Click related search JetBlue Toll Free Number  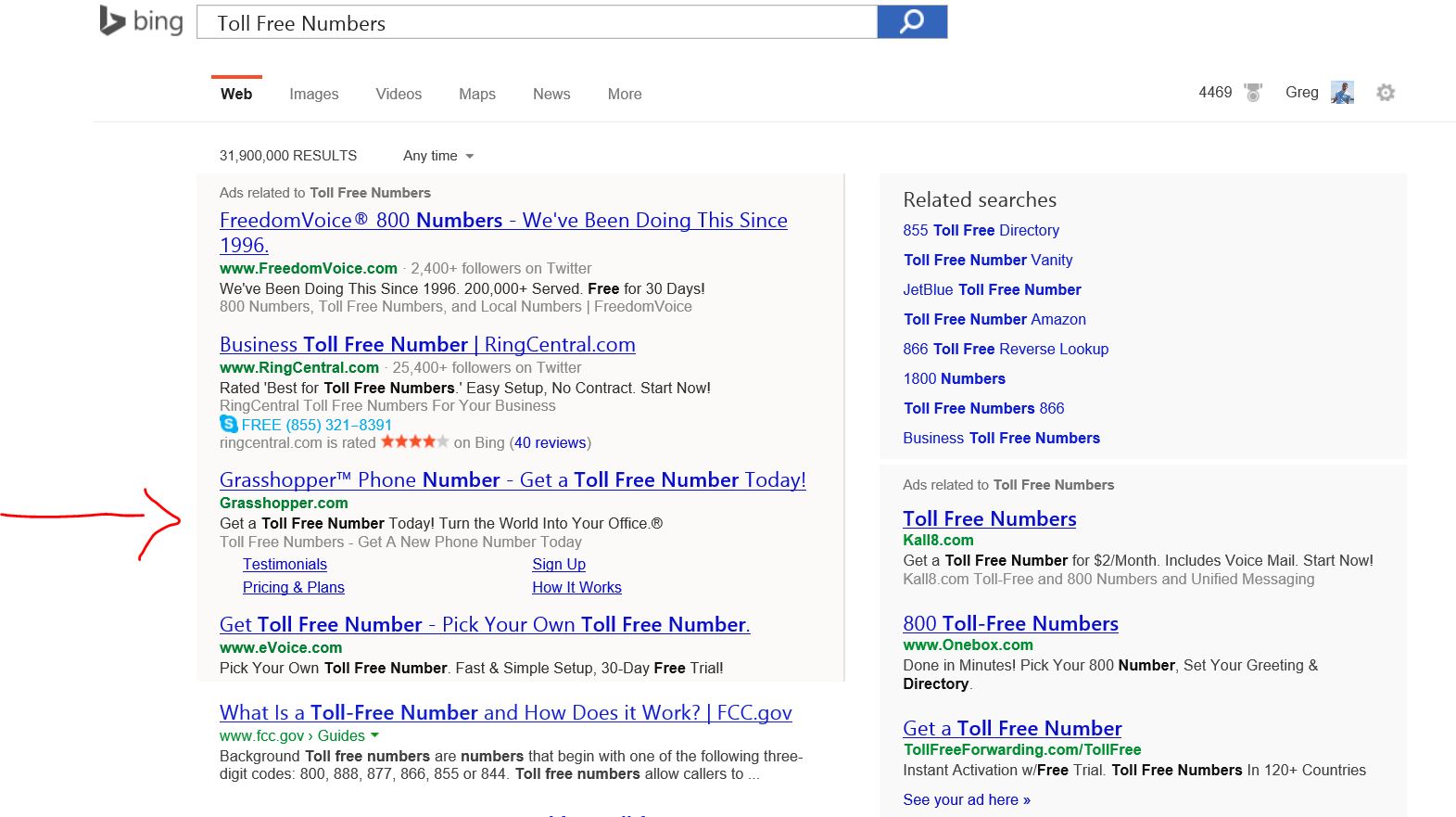click(992, 289)
